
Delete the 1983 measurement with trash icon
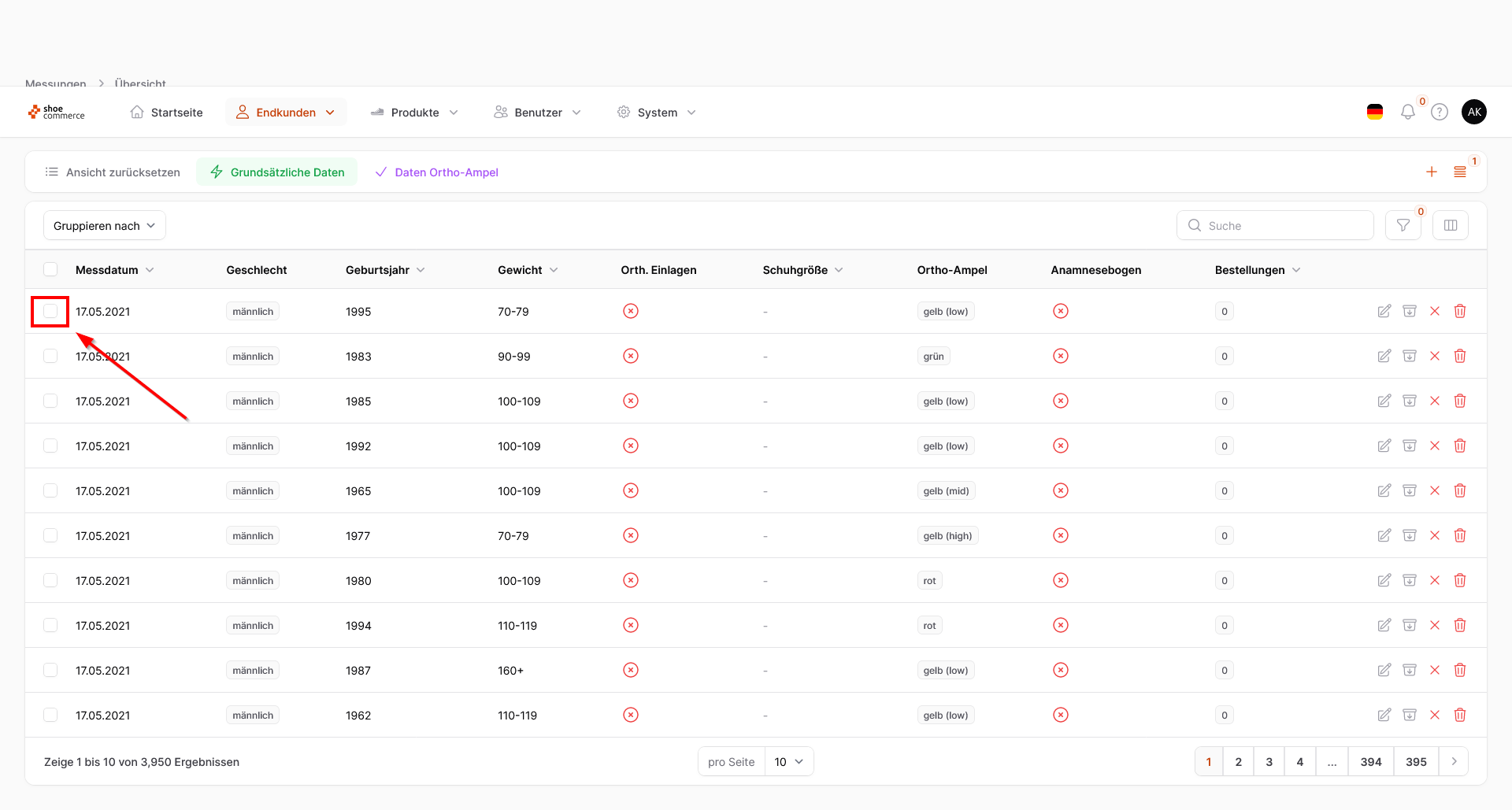click(1459, 357)
